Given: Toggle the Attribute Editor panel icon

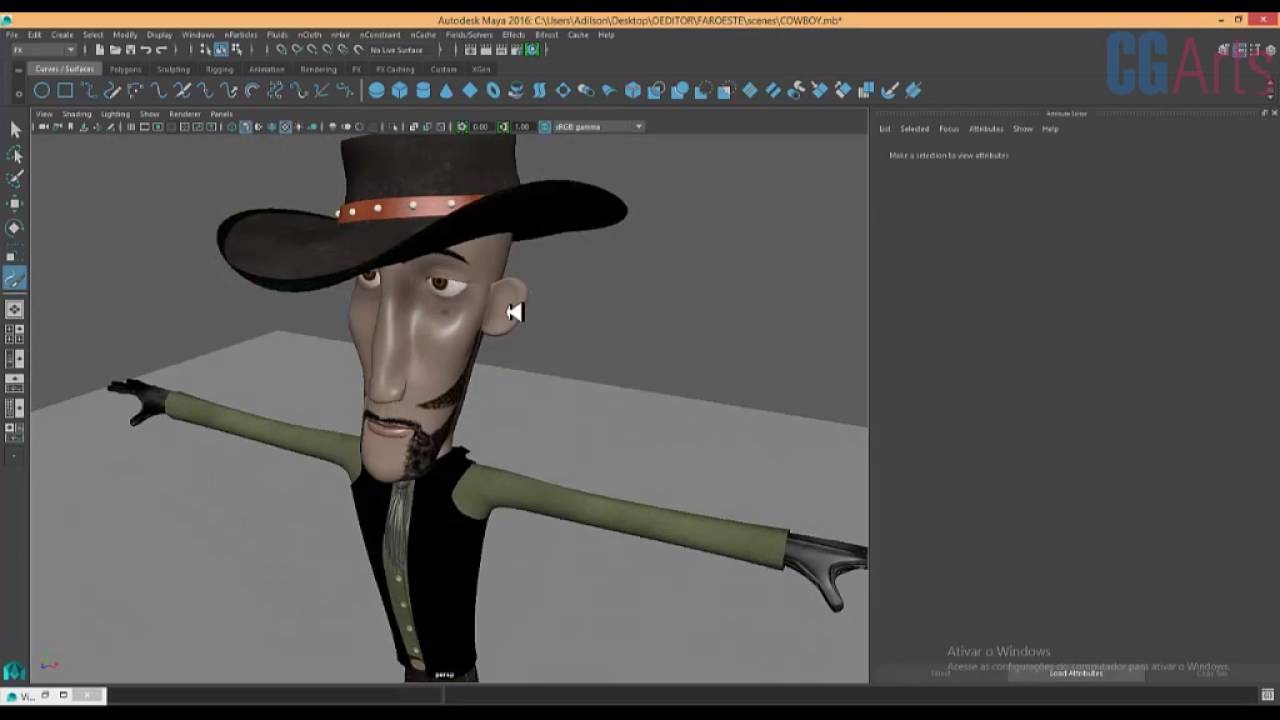Looking at the screenshot, I should (1240, 50).
